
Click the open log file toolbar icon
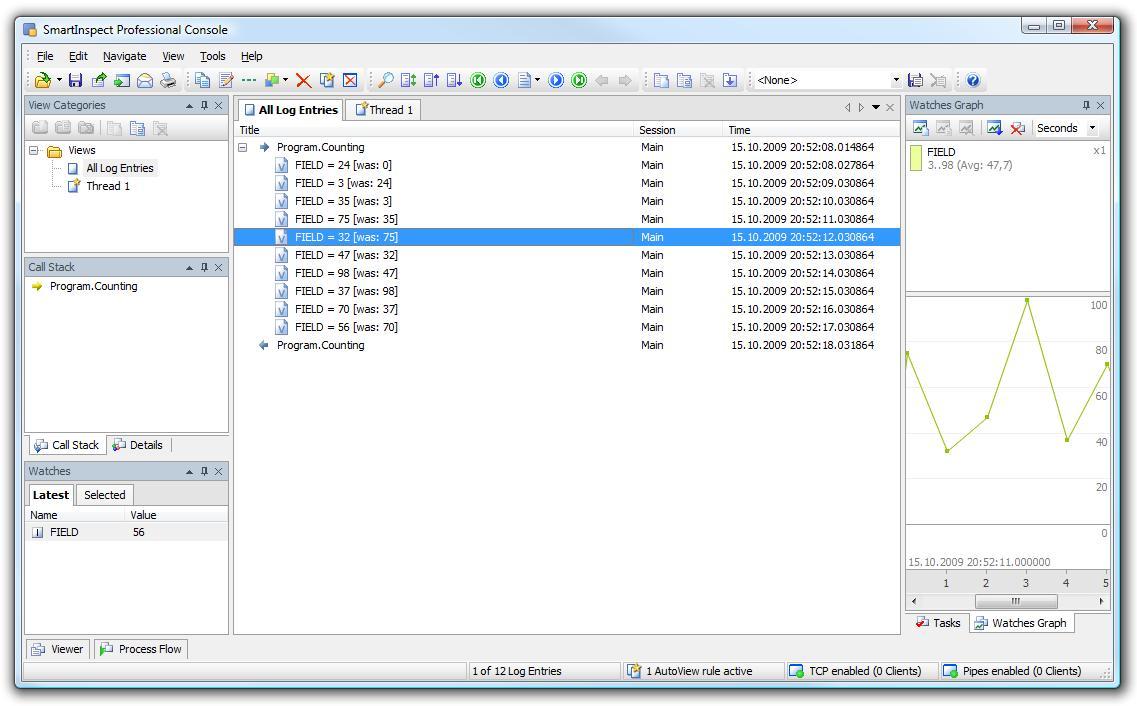[43, 80]
